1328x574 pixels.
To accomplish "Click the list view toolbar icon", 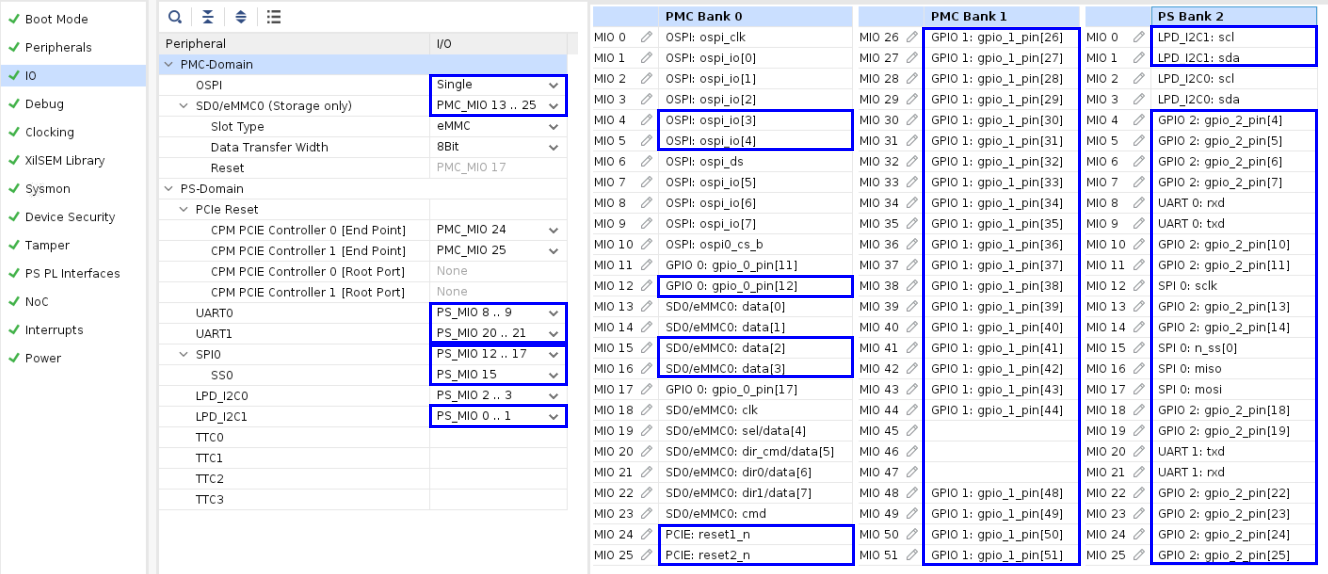I will pos(273,16).
